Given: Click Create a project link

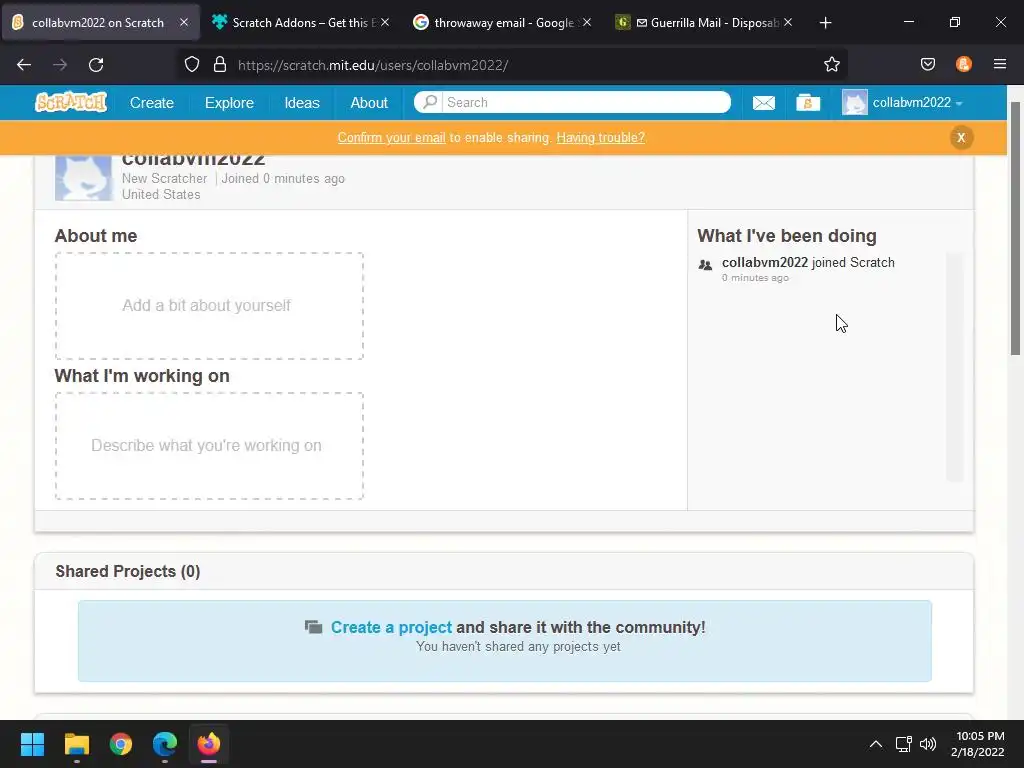Looking at the screenshot, I should (x=391, y=627).
